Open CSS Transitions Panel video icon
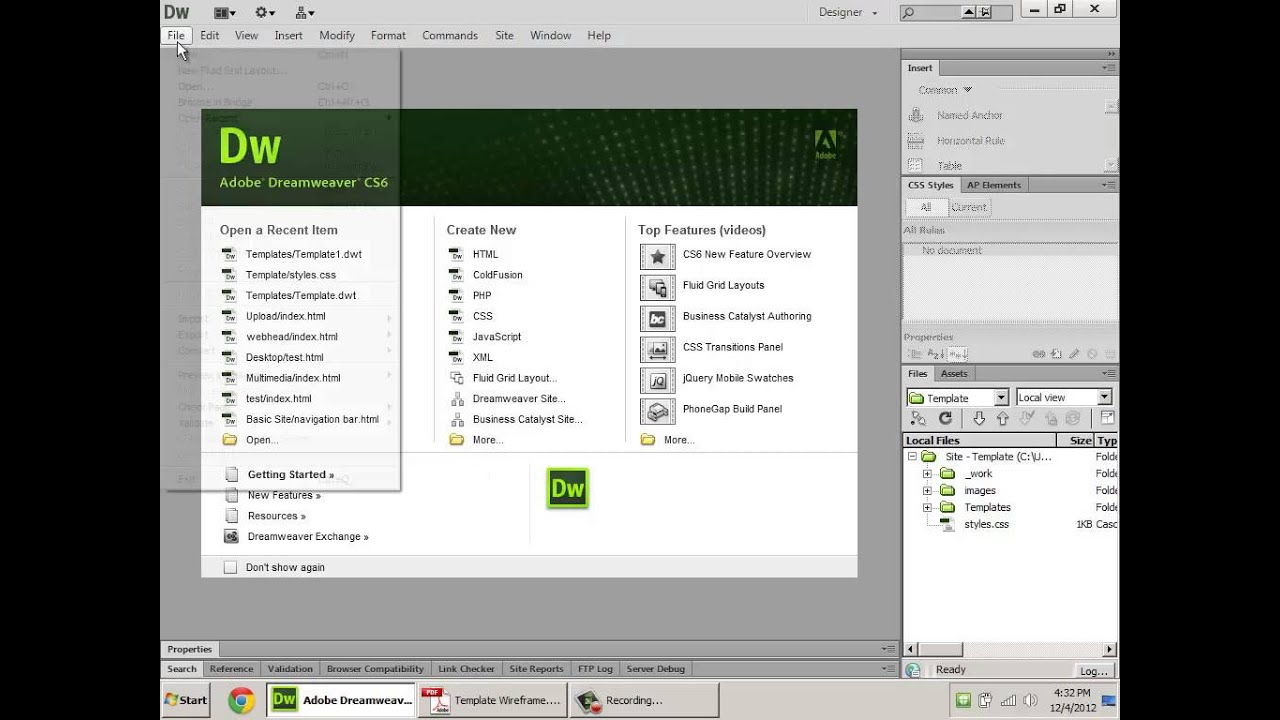Screen dimensions: 1280x720 coord(657,348)
